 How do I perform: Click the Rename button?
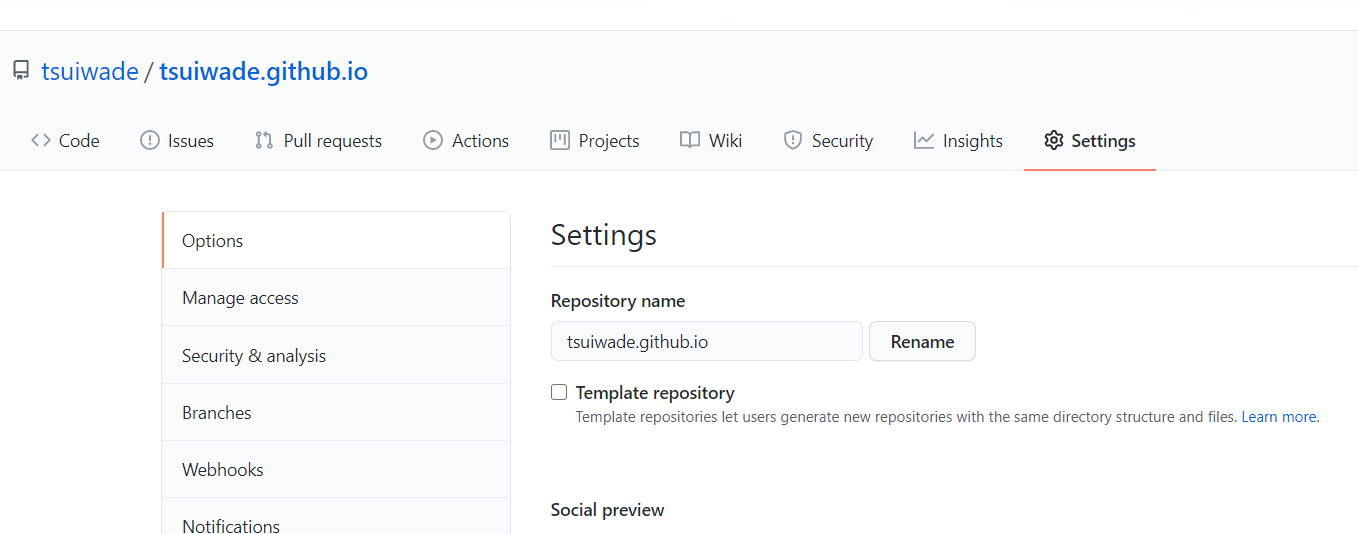pyautogui.click(x=922, y=341)
